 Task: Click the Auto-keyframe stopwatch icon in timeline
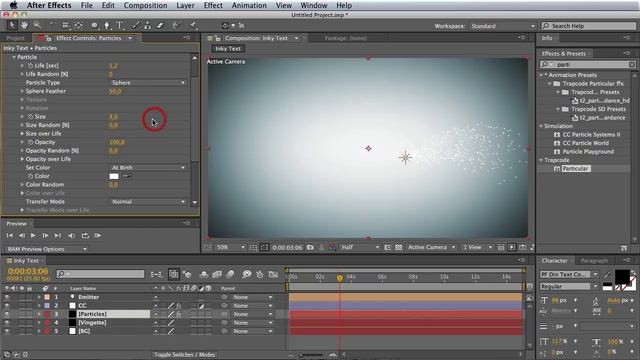coord(260,274)
